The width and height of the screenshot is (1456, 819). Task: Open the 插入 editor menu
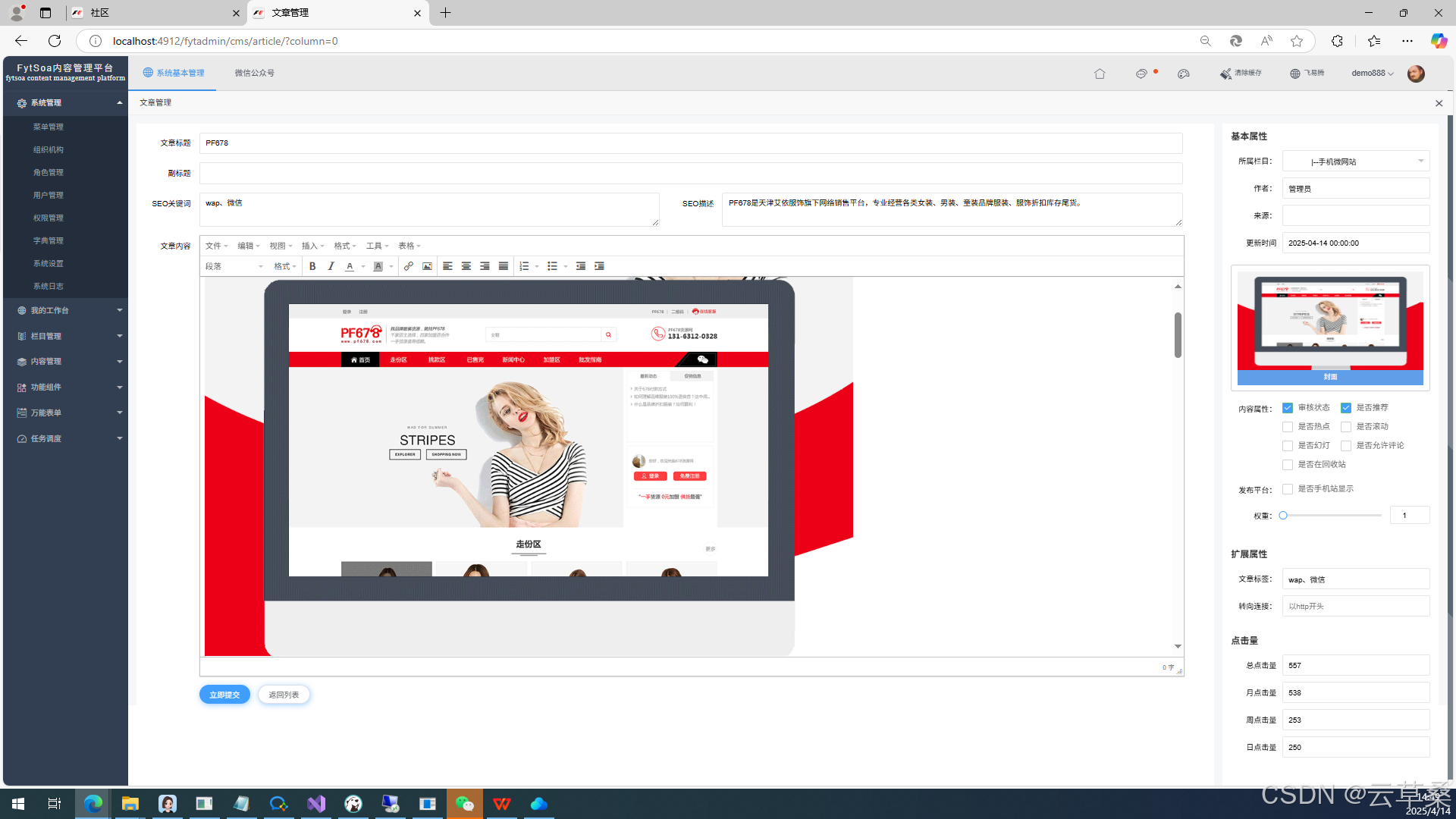pyautogui.click(x=312, y=246)
